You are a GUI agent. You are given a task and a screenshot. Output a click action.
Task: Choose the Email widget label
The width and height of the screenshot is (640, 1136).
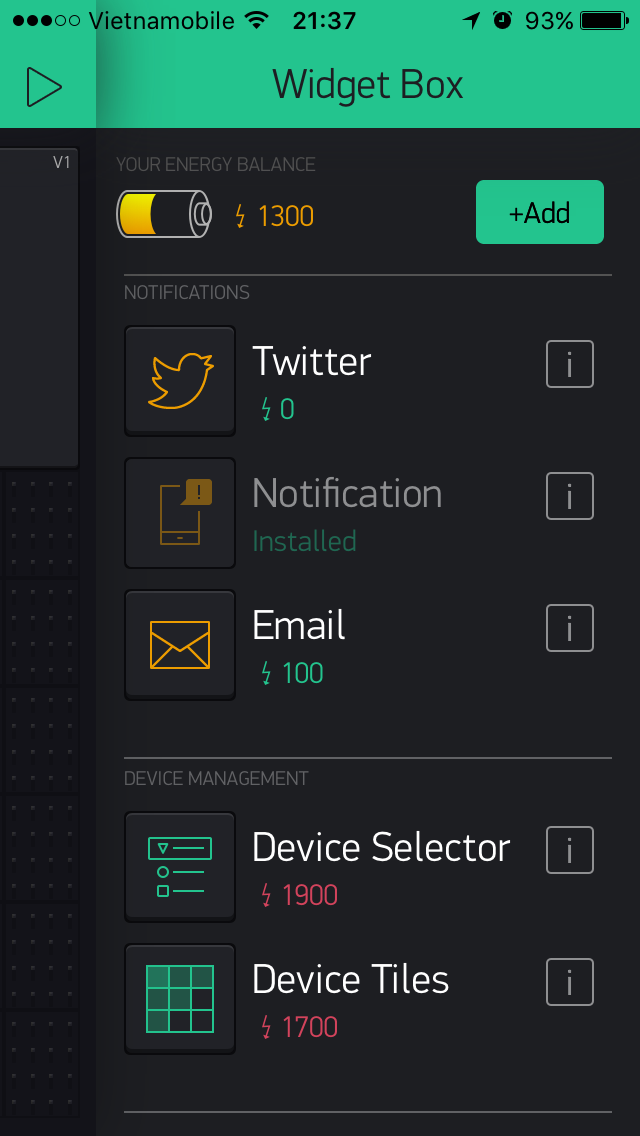(299, 625)
